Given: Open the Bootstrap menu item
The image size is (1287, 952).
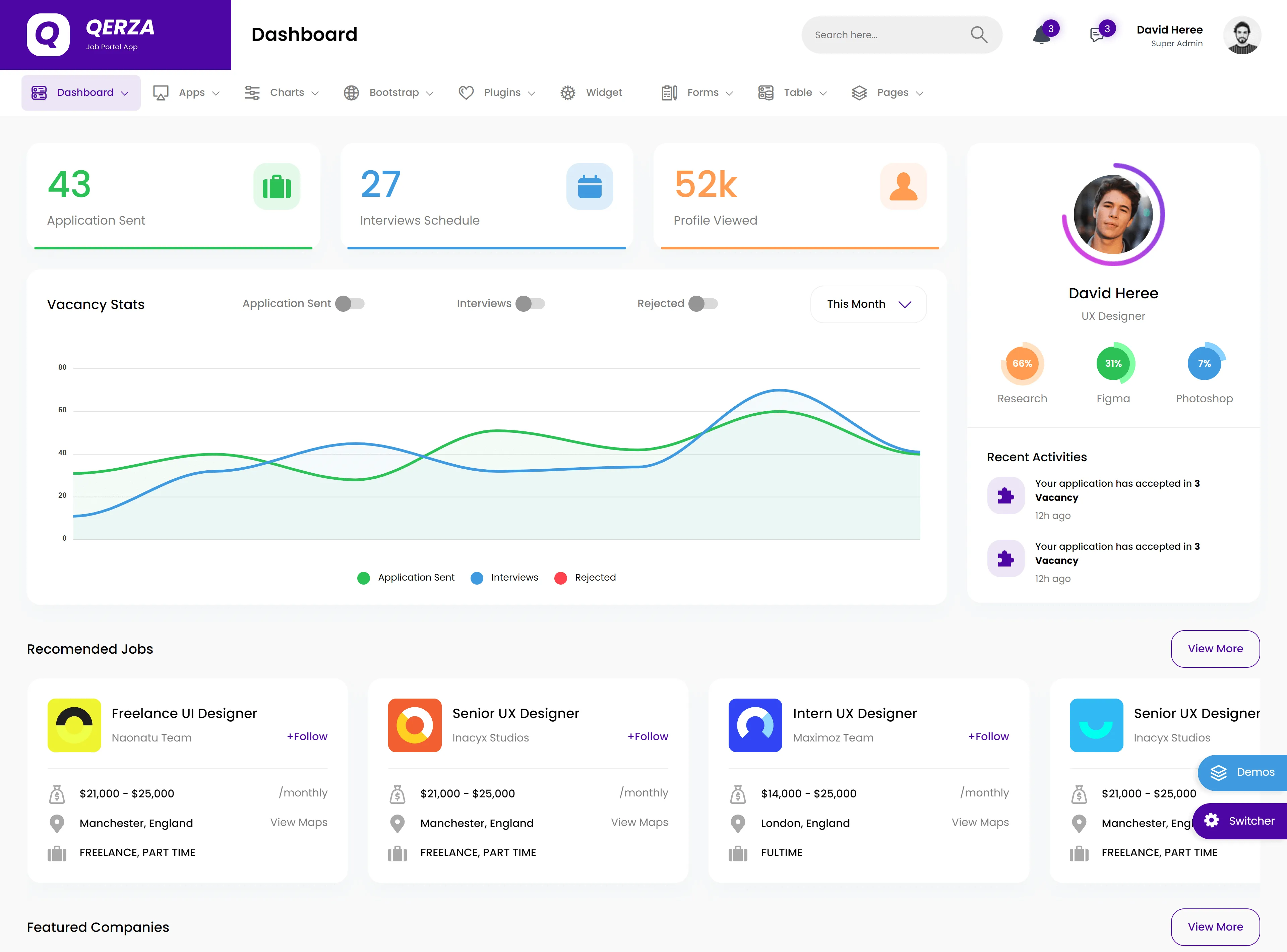Looking at the screenshot, I should point(388,93).
